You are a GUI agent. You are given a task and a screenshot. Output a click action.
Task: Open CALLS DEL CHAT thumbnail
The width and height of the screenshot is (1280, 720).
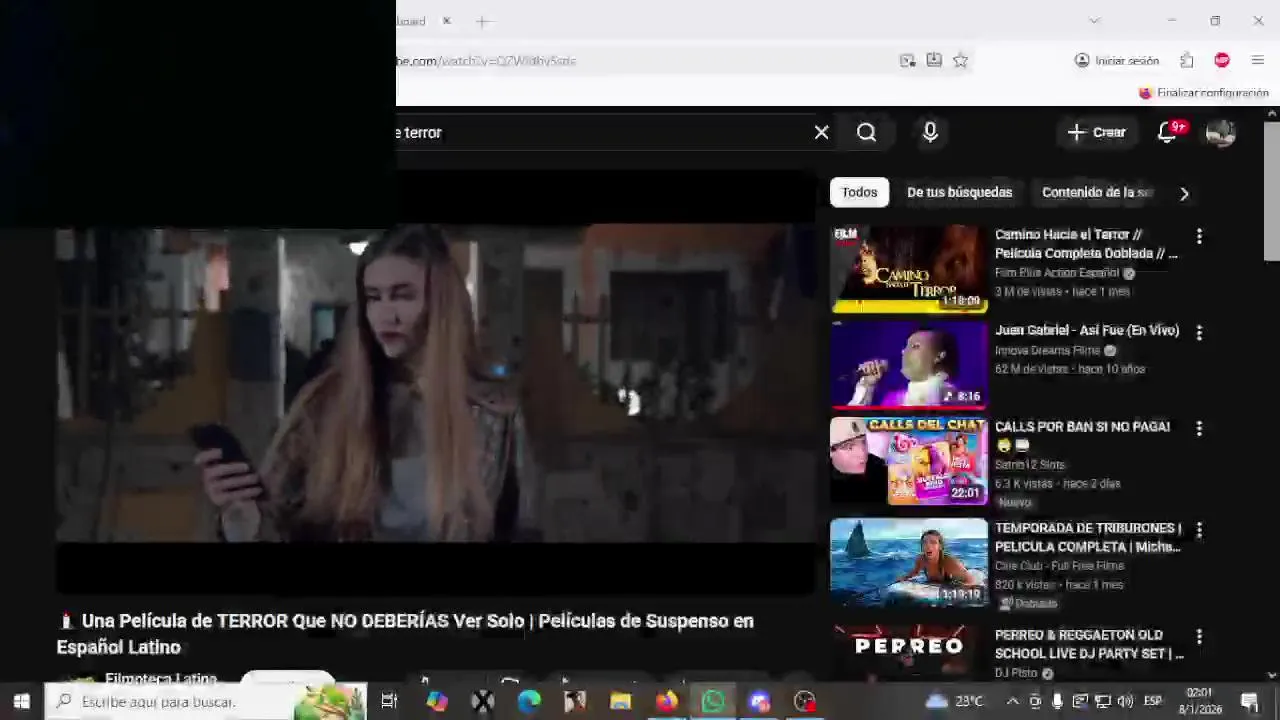tap(908, 461)
